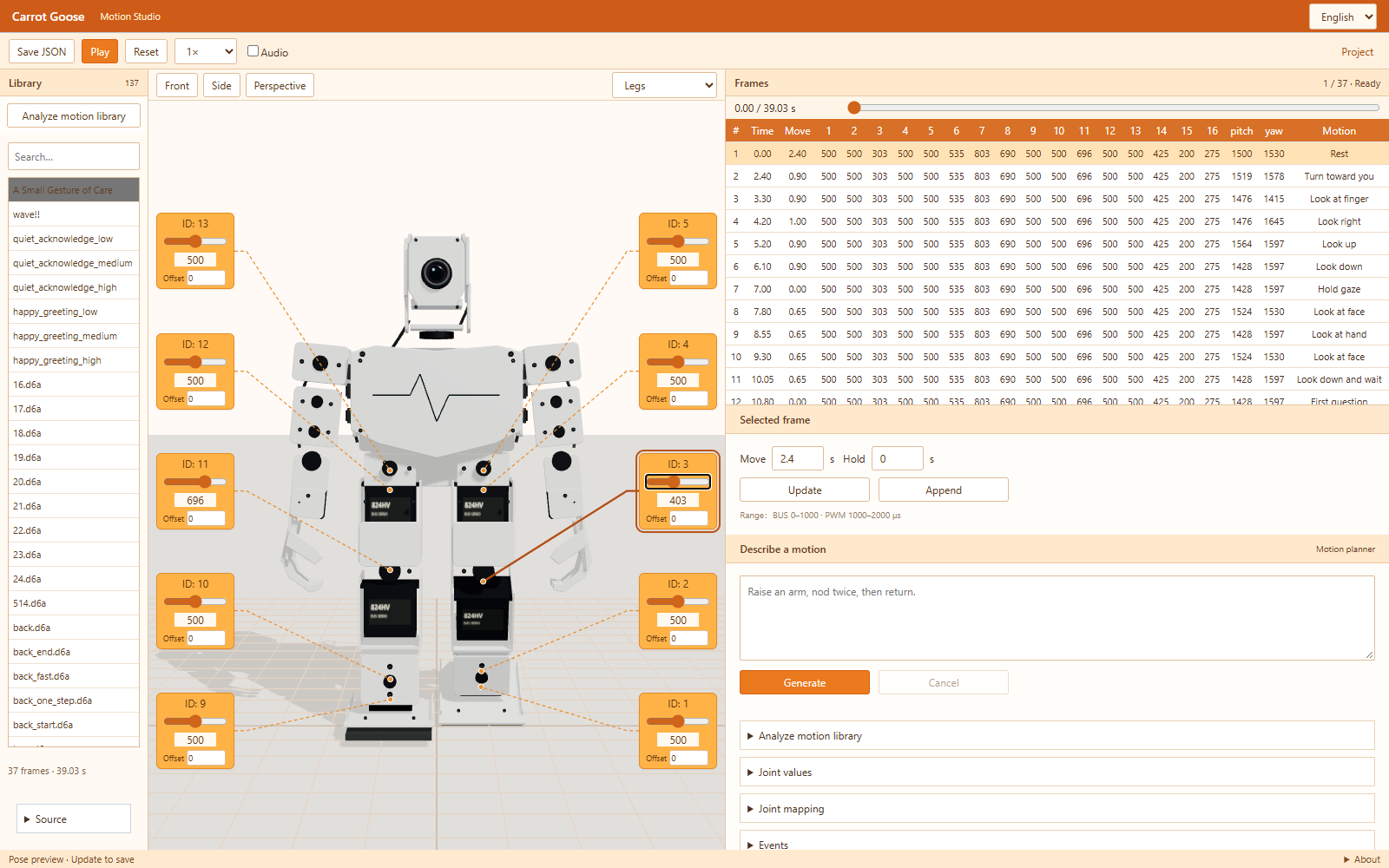Generate motion from the description

[x=805, y=682]
